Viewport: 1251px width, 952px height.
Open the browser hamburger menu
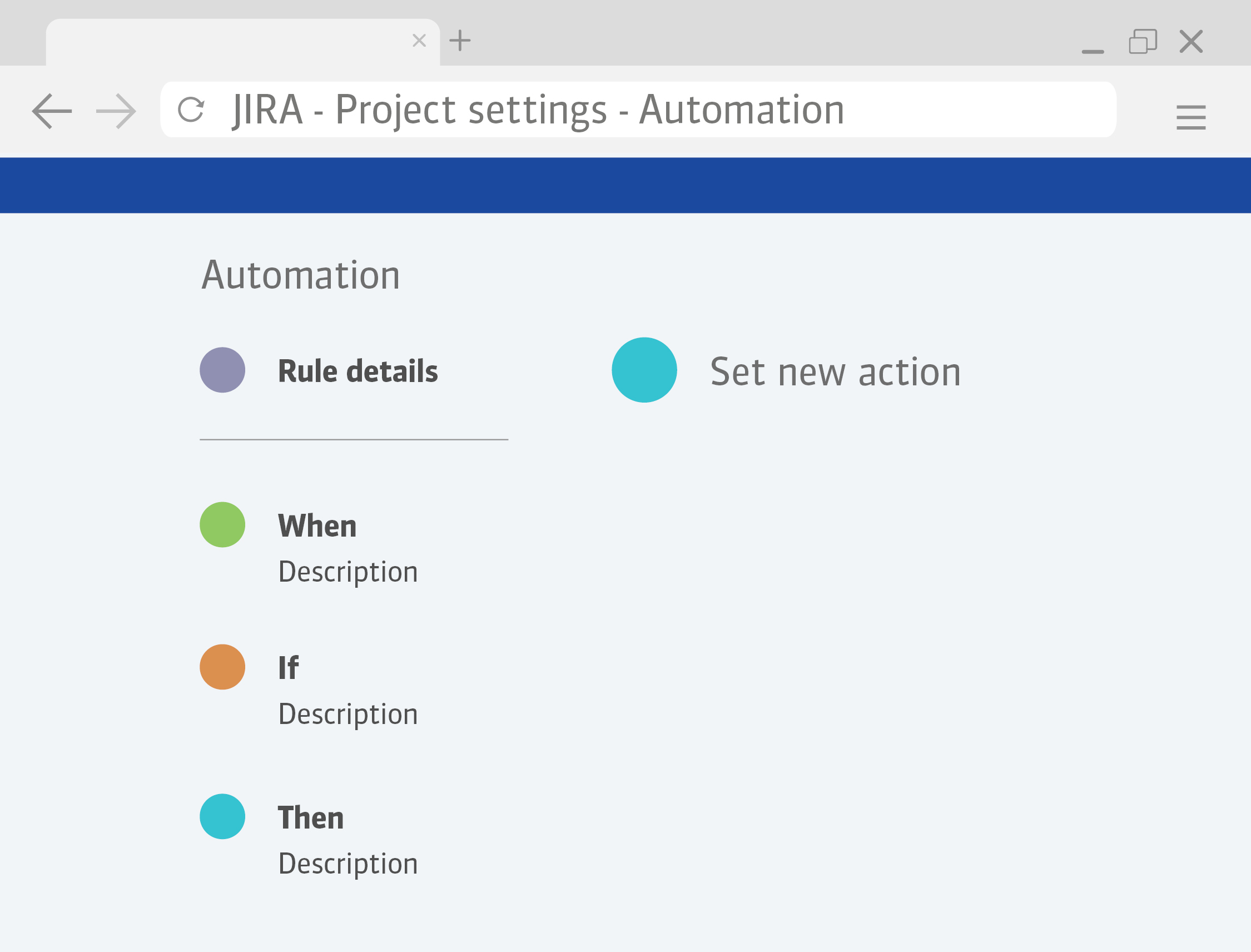pyautogui.click(x=1190, y=116)
